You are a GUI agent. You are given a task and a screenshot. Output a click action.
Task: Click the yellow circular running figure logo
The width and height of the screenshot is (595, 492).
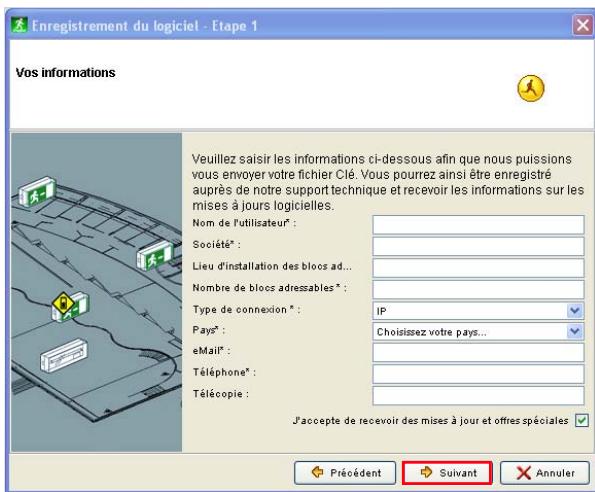coord(531,88)
